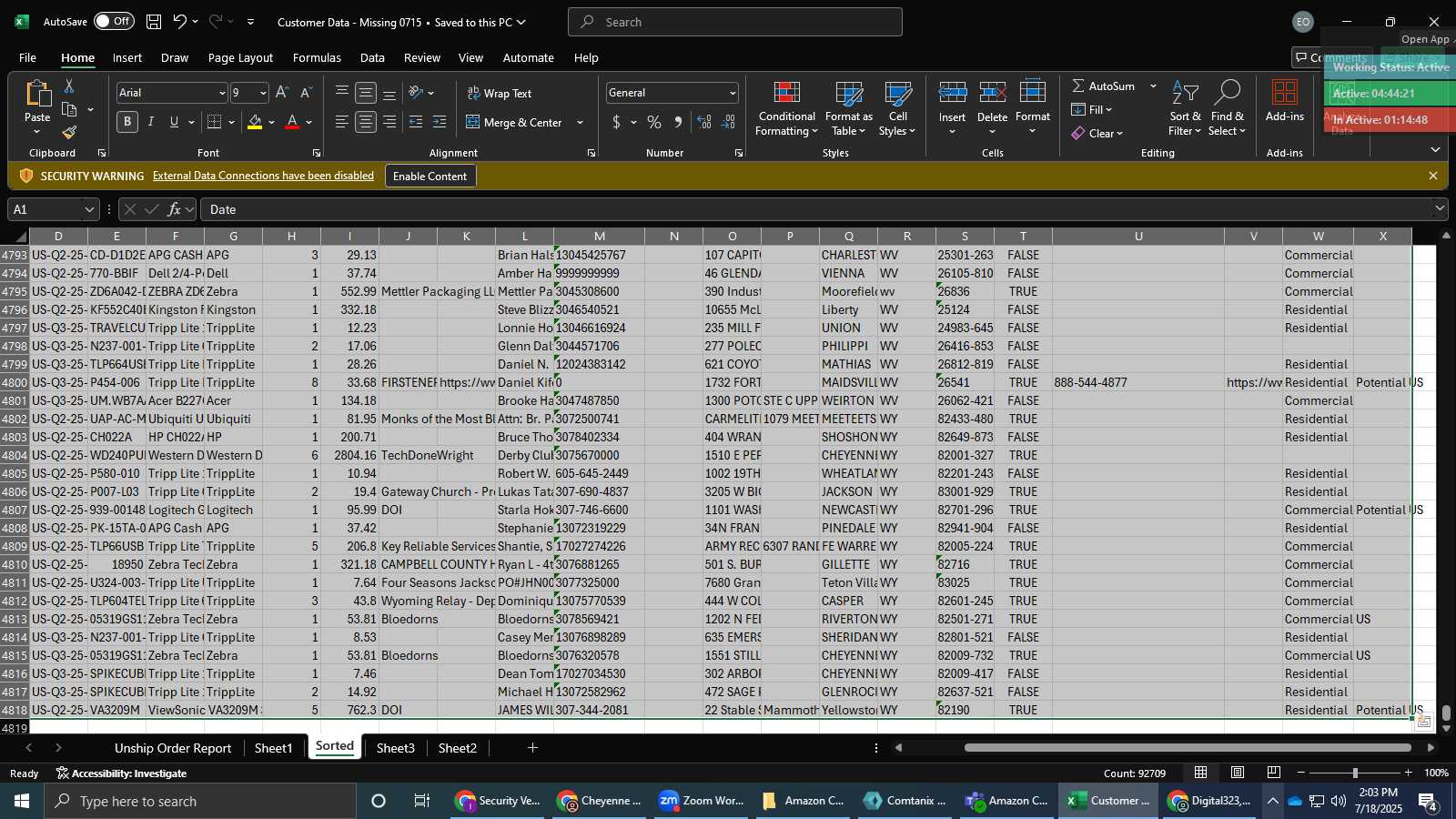Click the Paste clipboard icon
The width and height of the screenshot is (1456, 819).
point(37,93)
